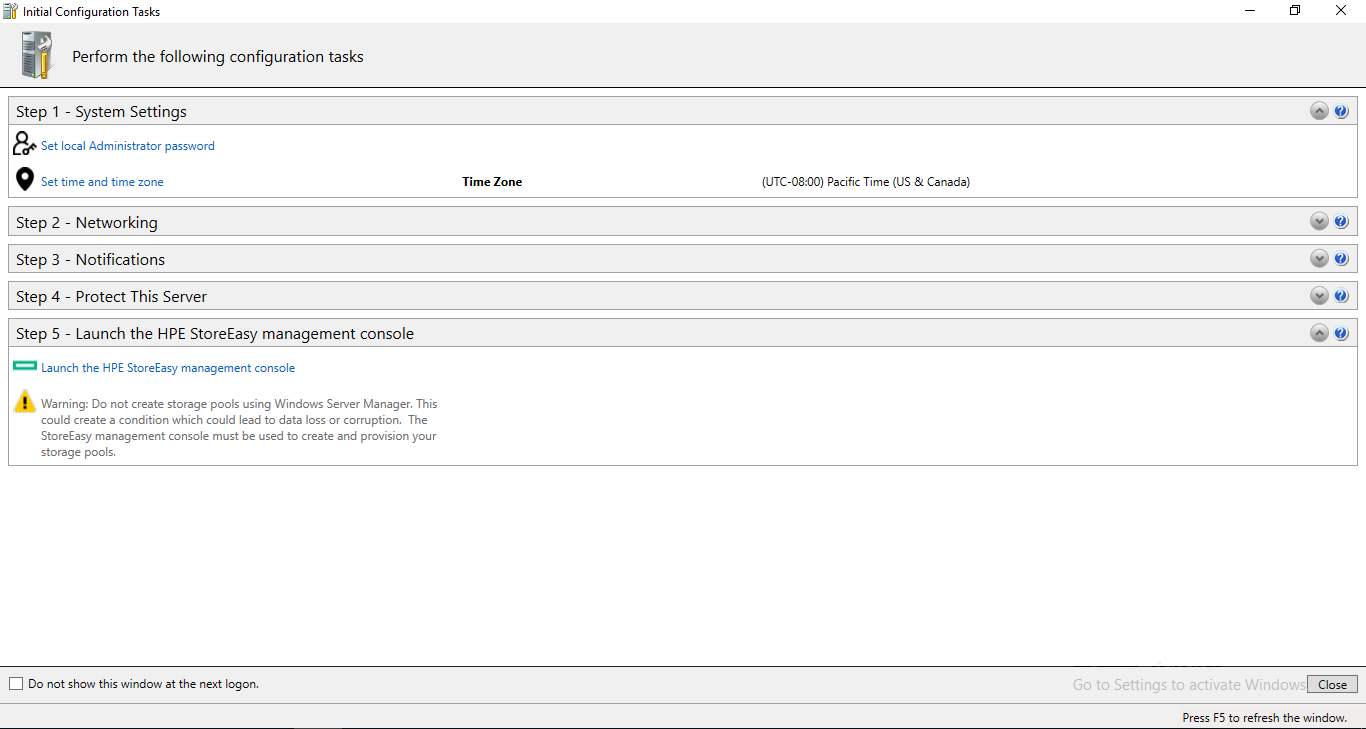
Task: Open Set time and time zone
Action: point(102,181)
